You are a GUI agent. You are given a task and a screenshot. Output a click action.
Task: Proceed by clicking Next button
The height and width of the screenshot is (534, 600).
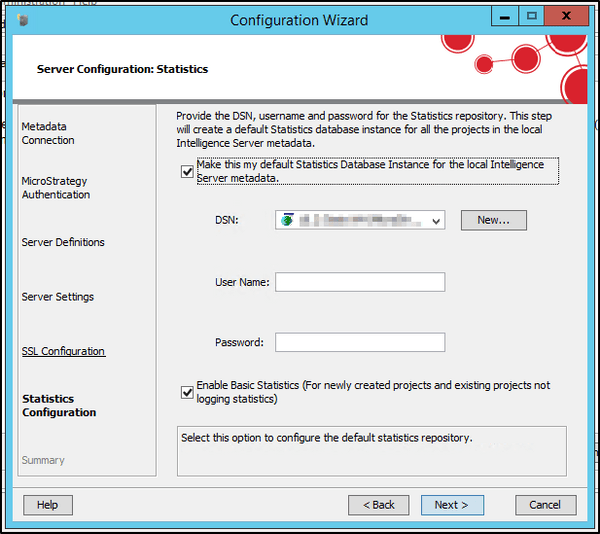(451, 505)
